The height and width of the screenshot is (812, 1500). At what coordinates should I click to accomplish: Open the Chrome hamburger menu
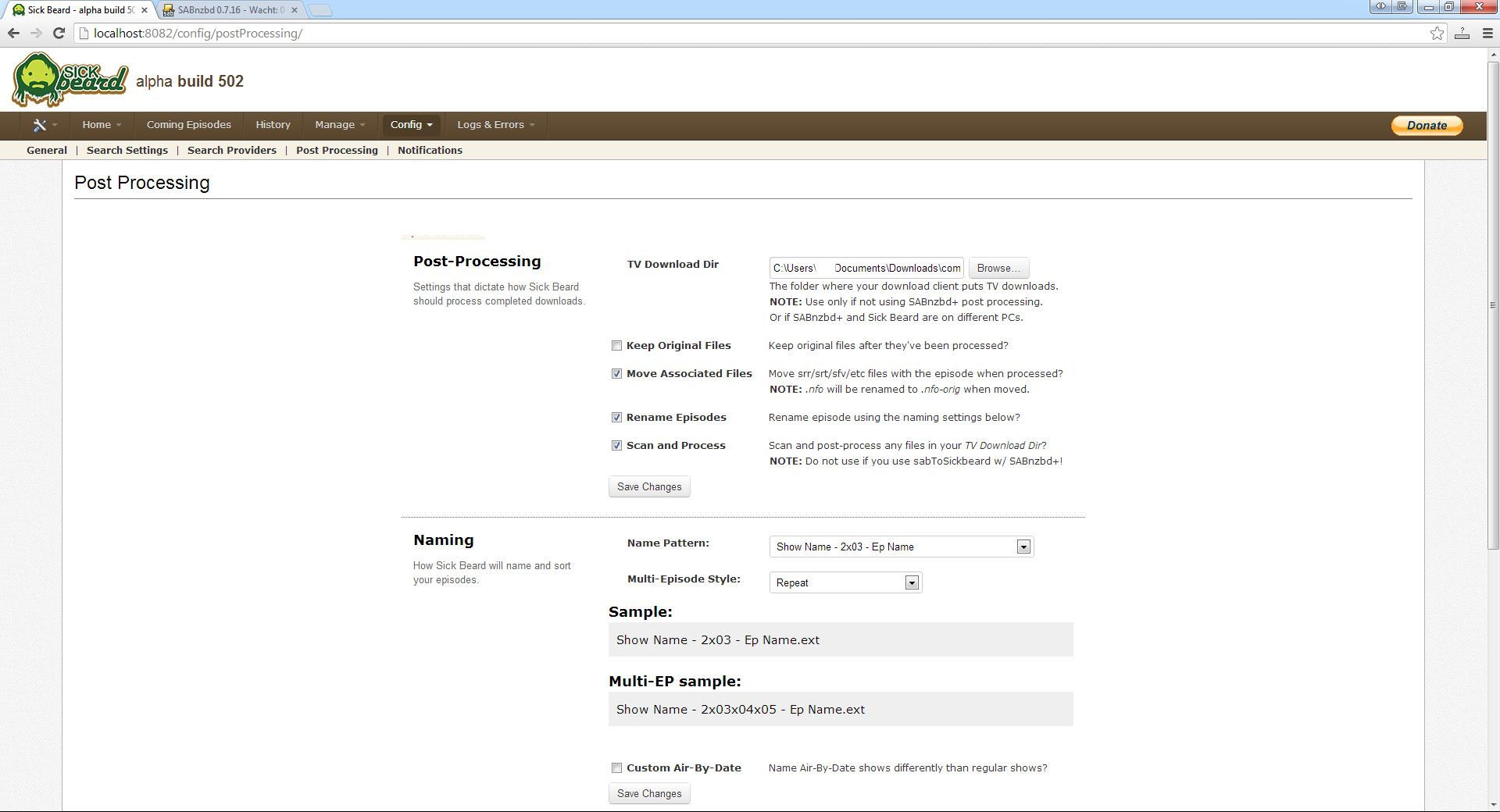click(1487, 33)
